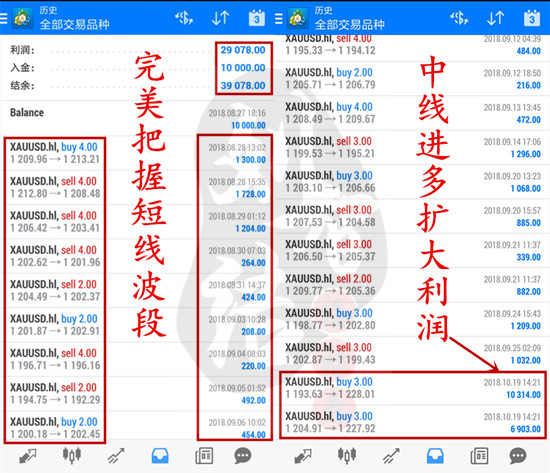This screenshot has width=550, height=473.
Task: Go to Trade tab in right bottom bar
Action: click(x=391, y=456)
